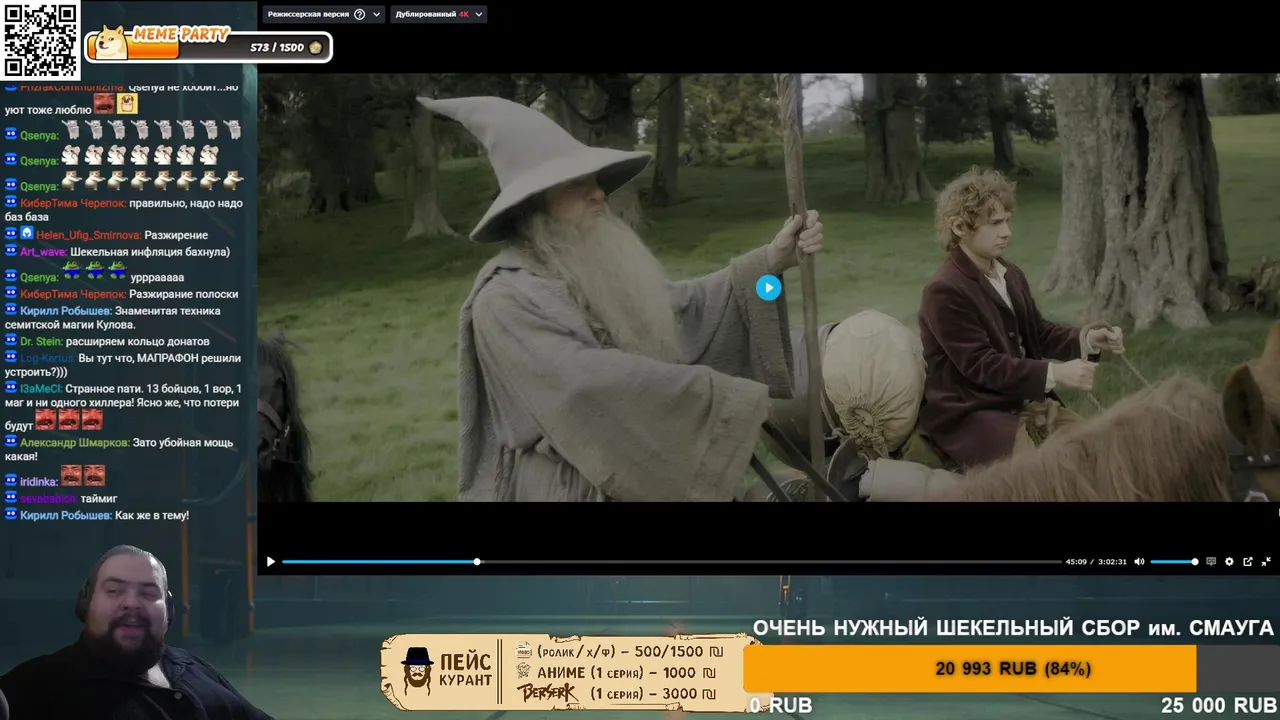Click the Пейс Курант logo
Screen dimensions: 1280x720
[447, 672]
